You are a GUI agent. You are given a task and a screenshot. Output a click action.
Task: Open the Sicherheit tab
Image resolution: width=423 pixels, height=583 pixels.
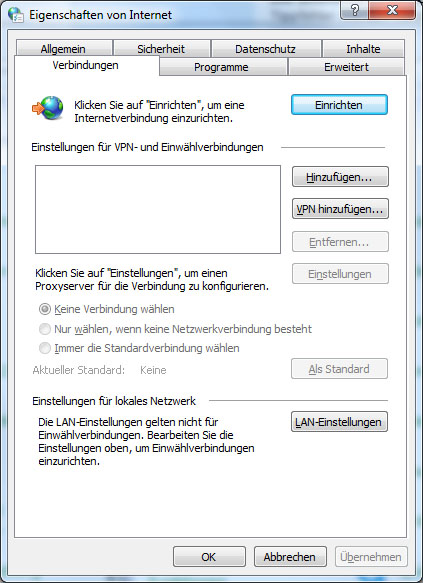161,49
